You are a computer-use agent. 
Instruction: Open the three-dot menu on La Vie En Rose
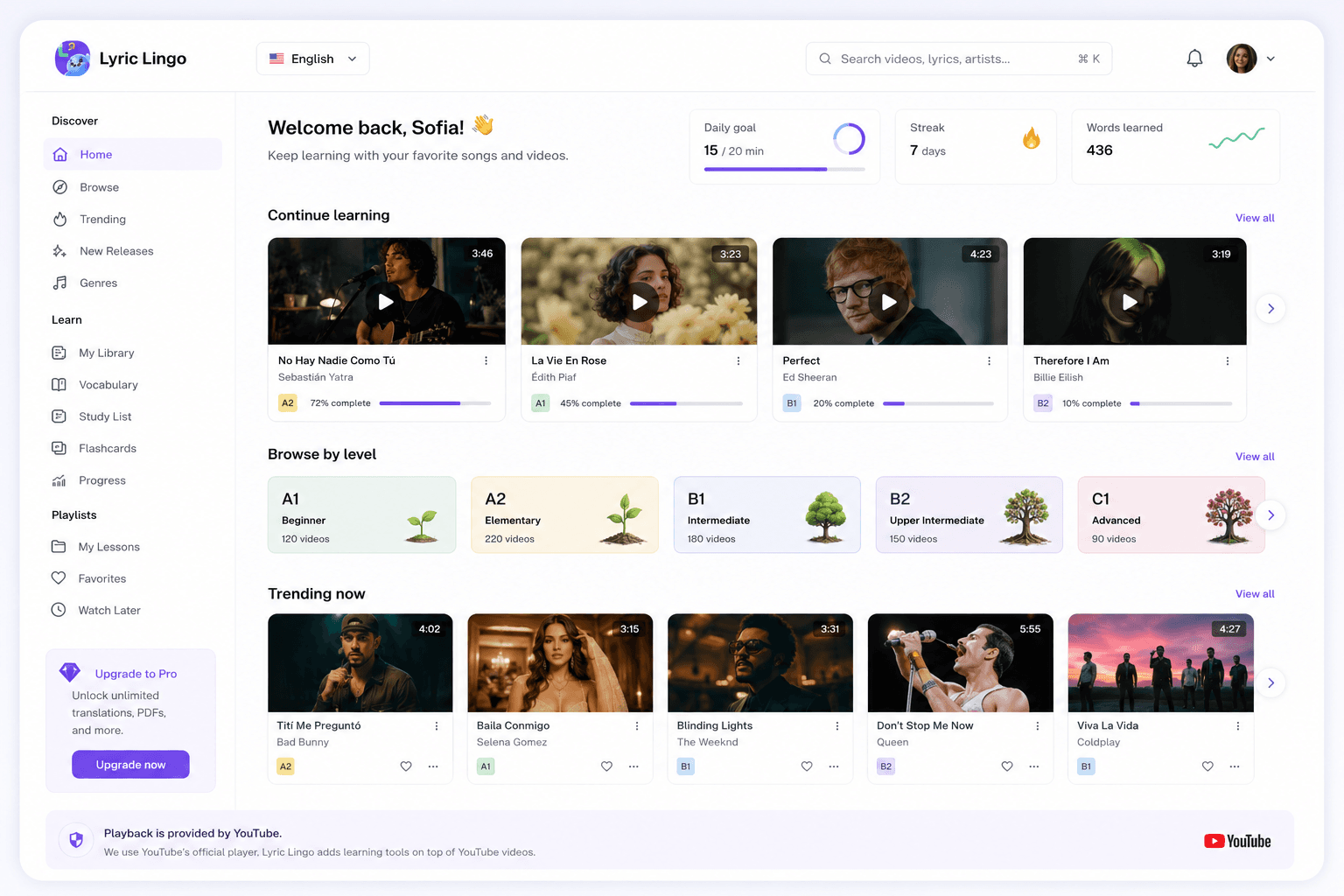point(738,360)
